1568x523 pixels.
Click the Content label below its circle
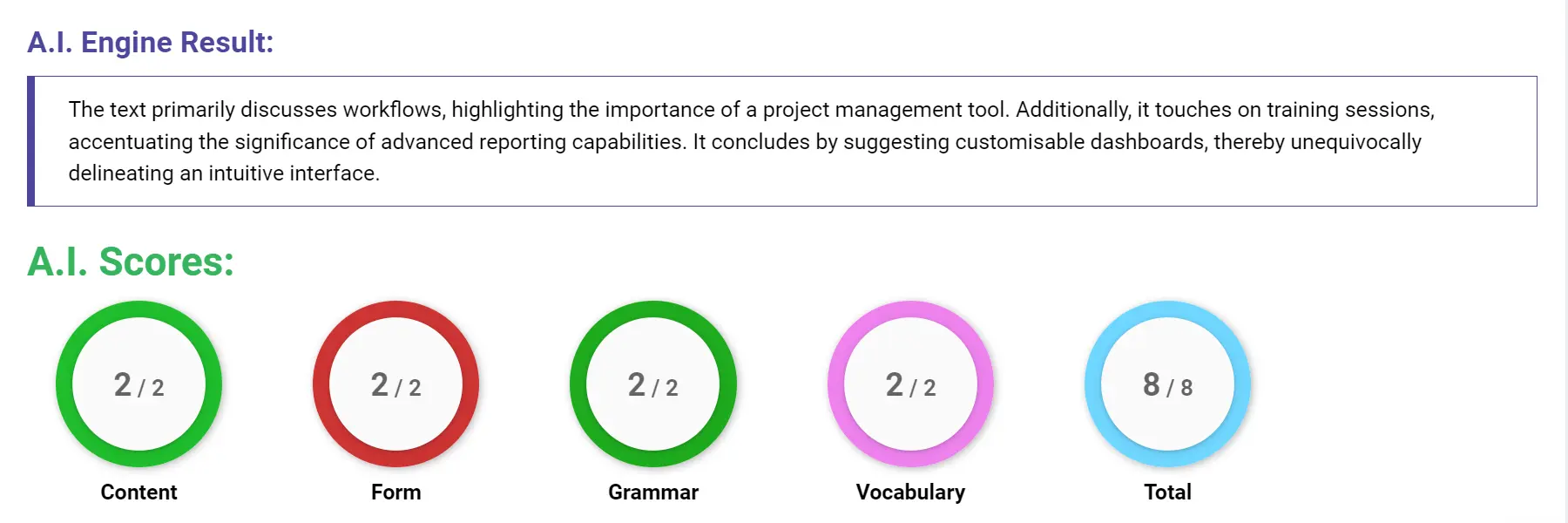(139, 492)
